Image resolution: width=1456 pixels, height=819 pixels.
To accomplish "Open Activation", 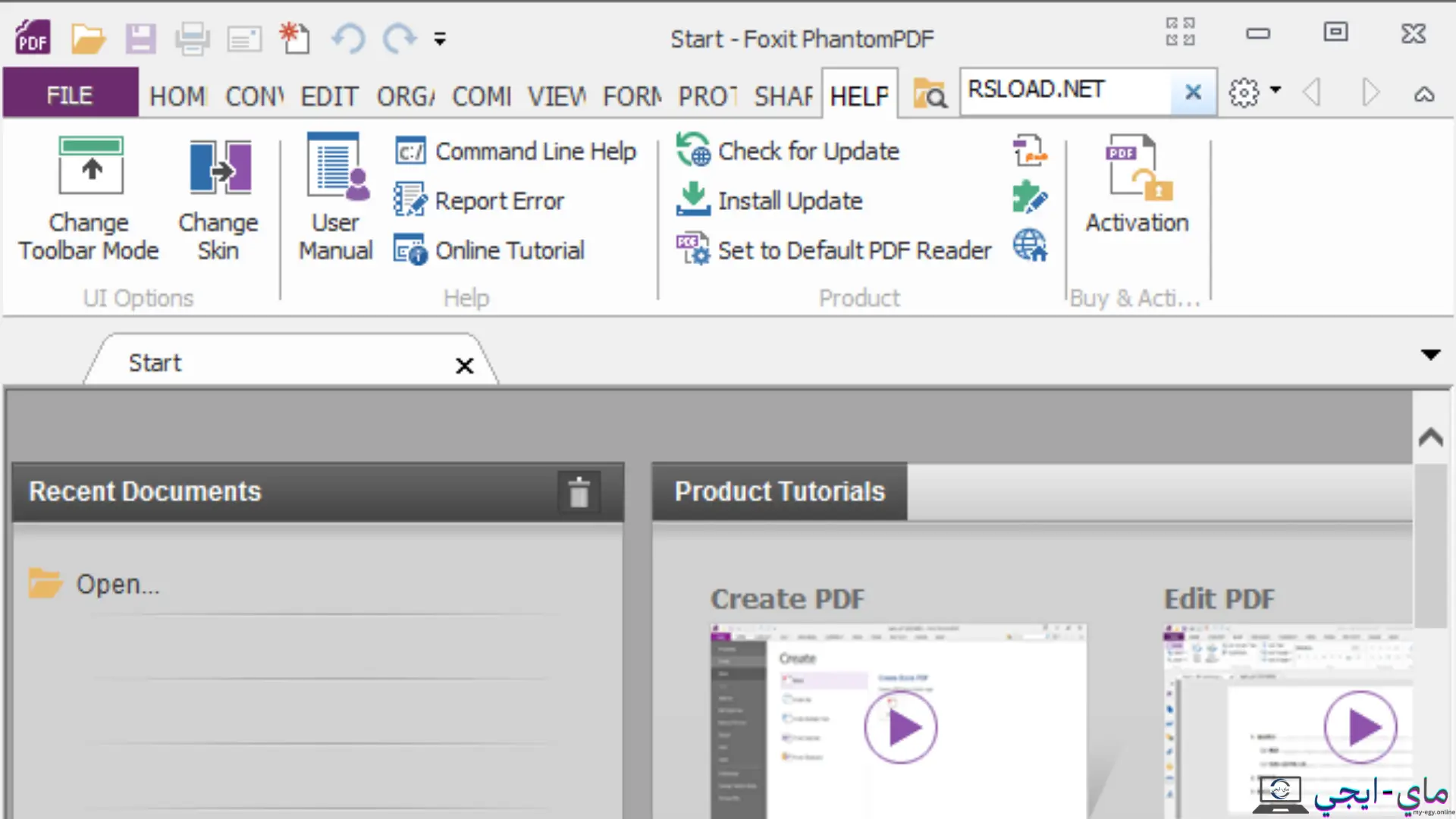I will click(x=1137, y=185).
